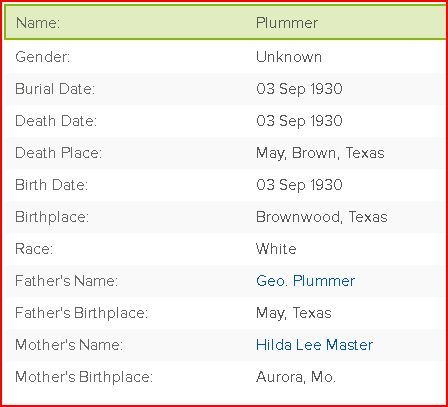Click the May, Brown, Texas death place
448x407 pixels.
point(320,153)
